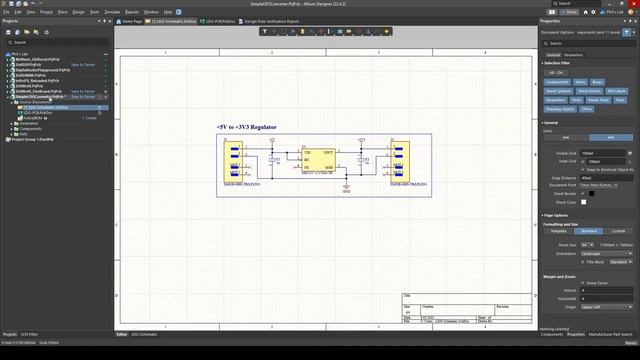Click the Place Directive icon in Active Bar
Viewport: 640px width, 360px height.
(359, 31)
